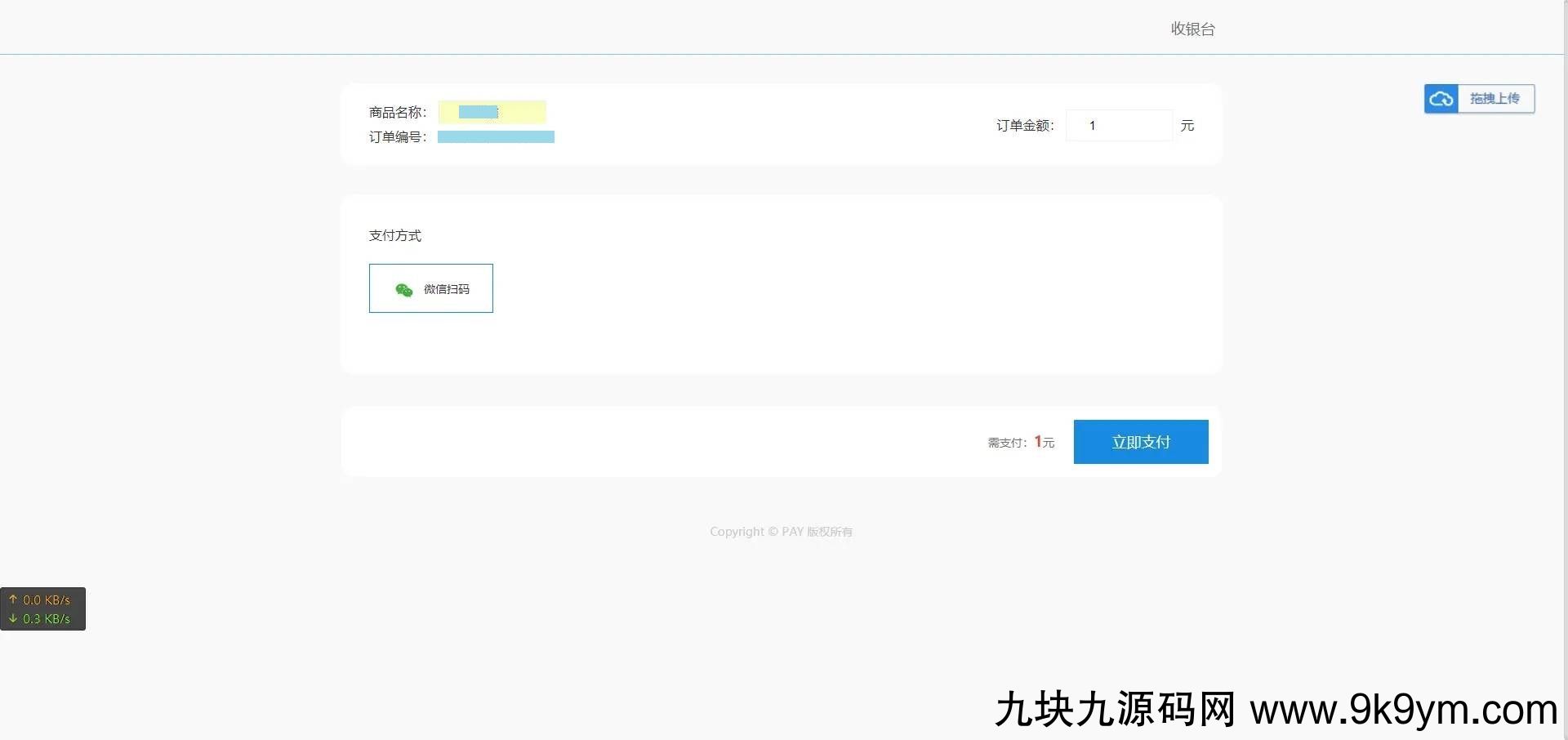Click the www.9k9ym.com watermark URL
This screenshot has width=1568, height=740.
[x=1403, y=709]
